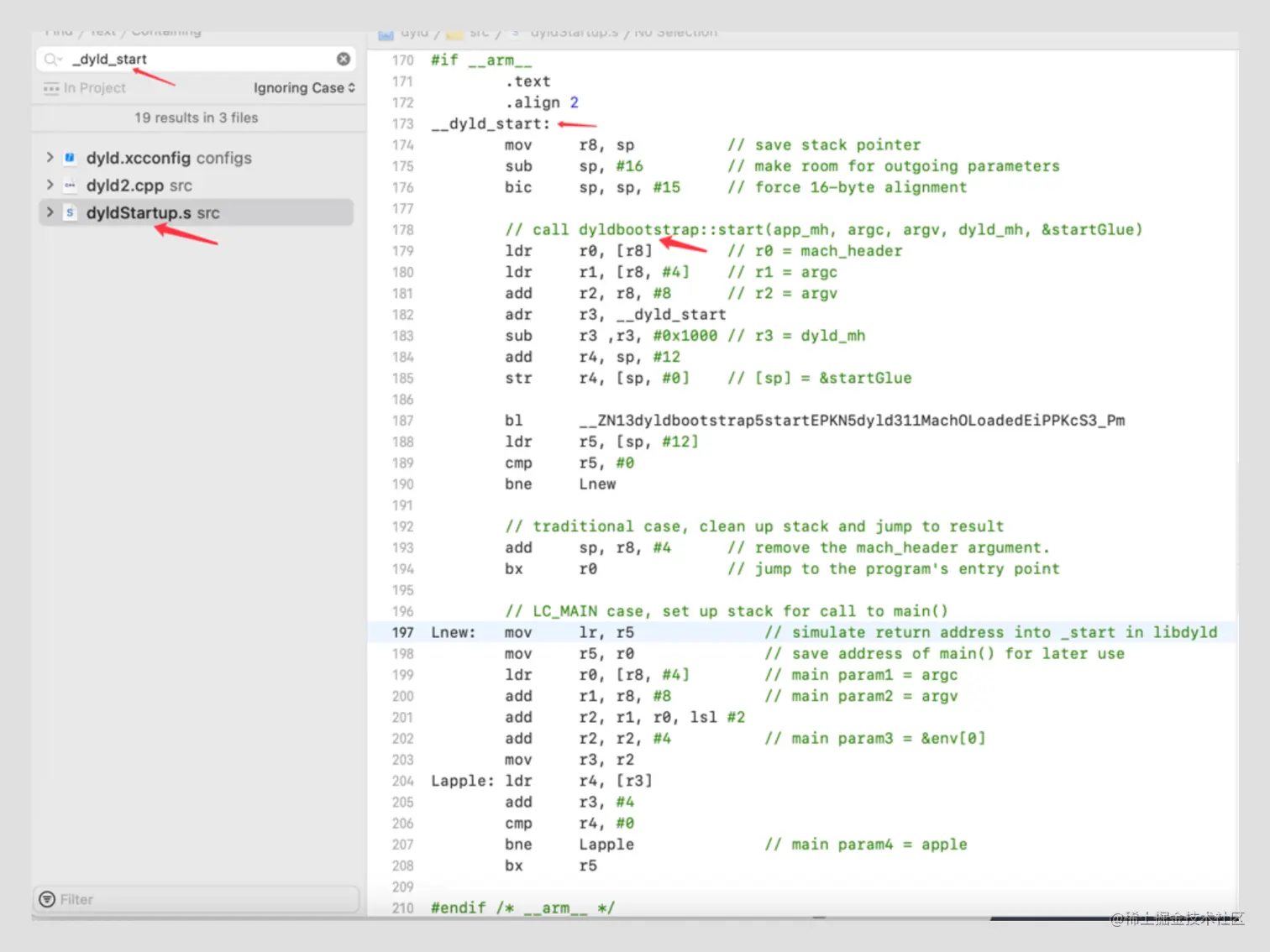Open the Ignoring Case dropdown
The width and height of the screenshot is (1270, 952).
coord(304,88)
